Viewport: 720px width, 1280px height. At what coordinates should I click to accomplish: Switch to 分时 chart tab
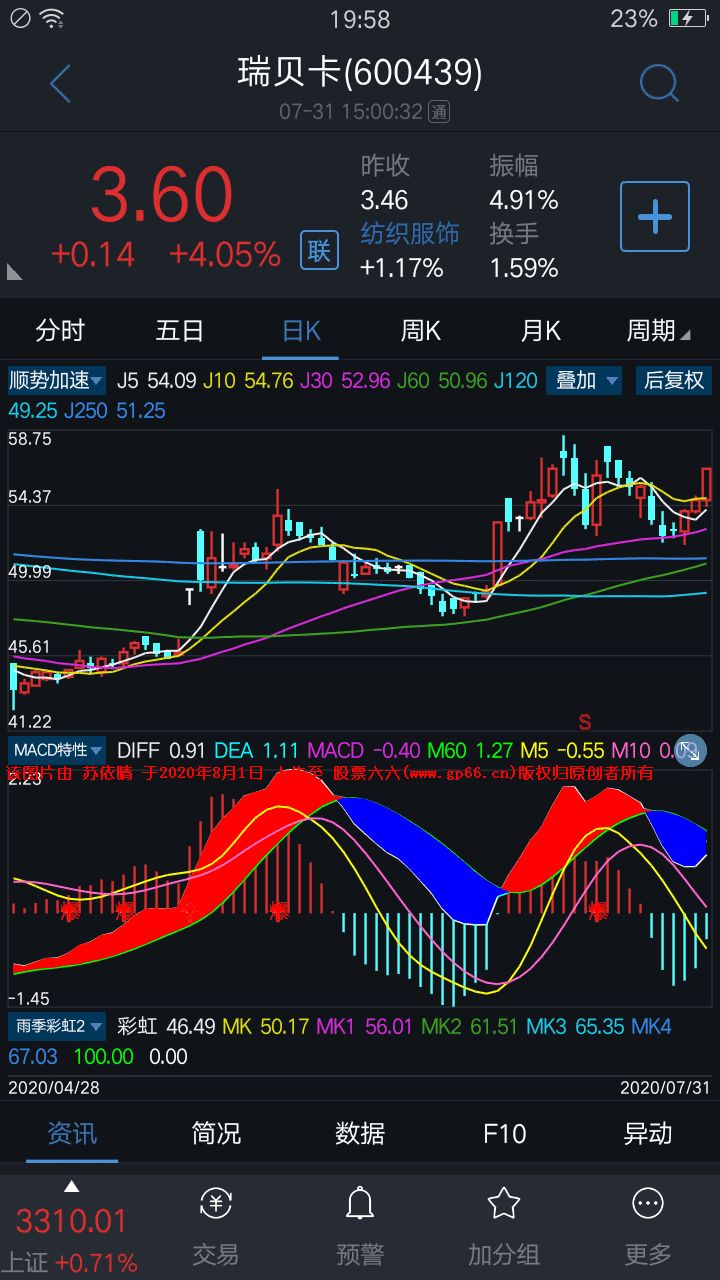point(60,331)
